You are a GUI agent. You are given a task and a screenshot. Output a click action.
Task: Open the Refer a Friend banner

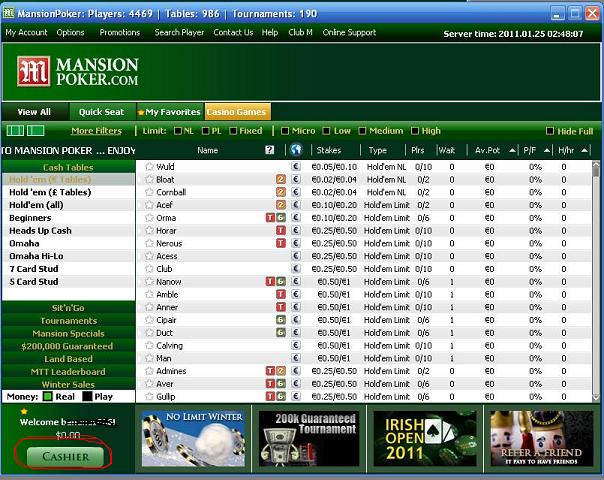tap(541, 438)
